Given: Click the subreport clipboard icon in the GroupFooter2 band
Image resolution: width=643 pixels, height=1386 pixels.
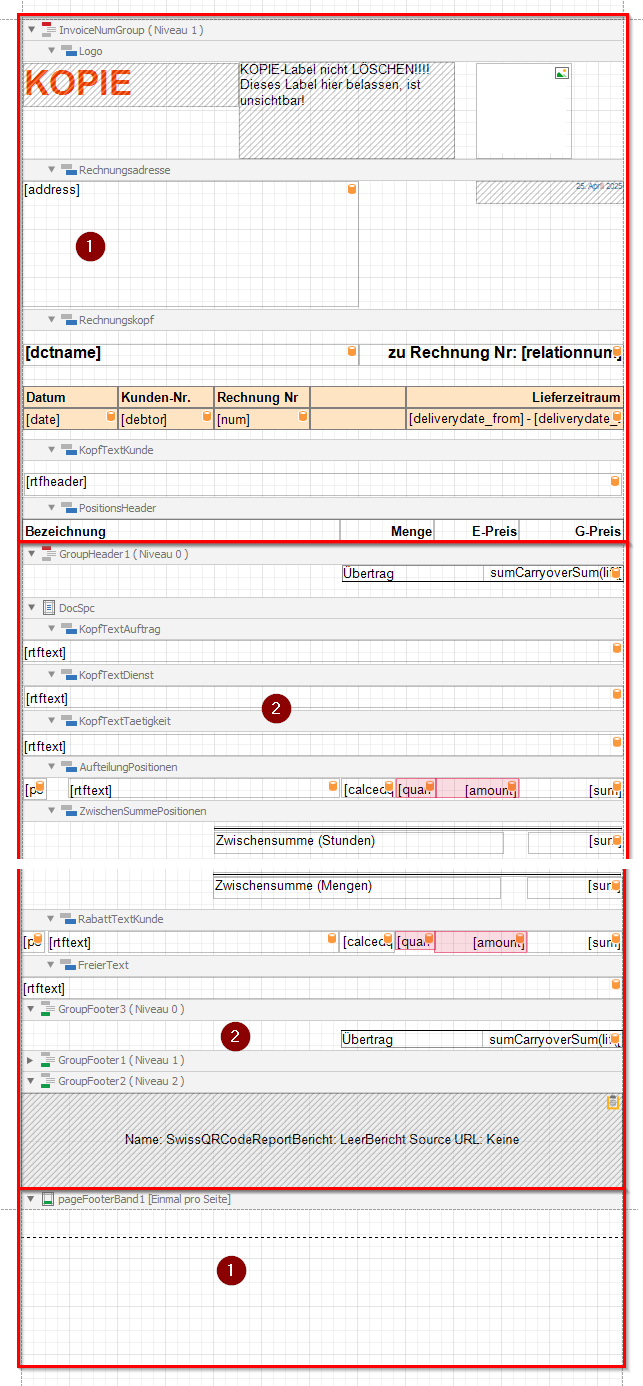Looking at the screenshot, I should pyautogui.click(x=613, y=1102).
